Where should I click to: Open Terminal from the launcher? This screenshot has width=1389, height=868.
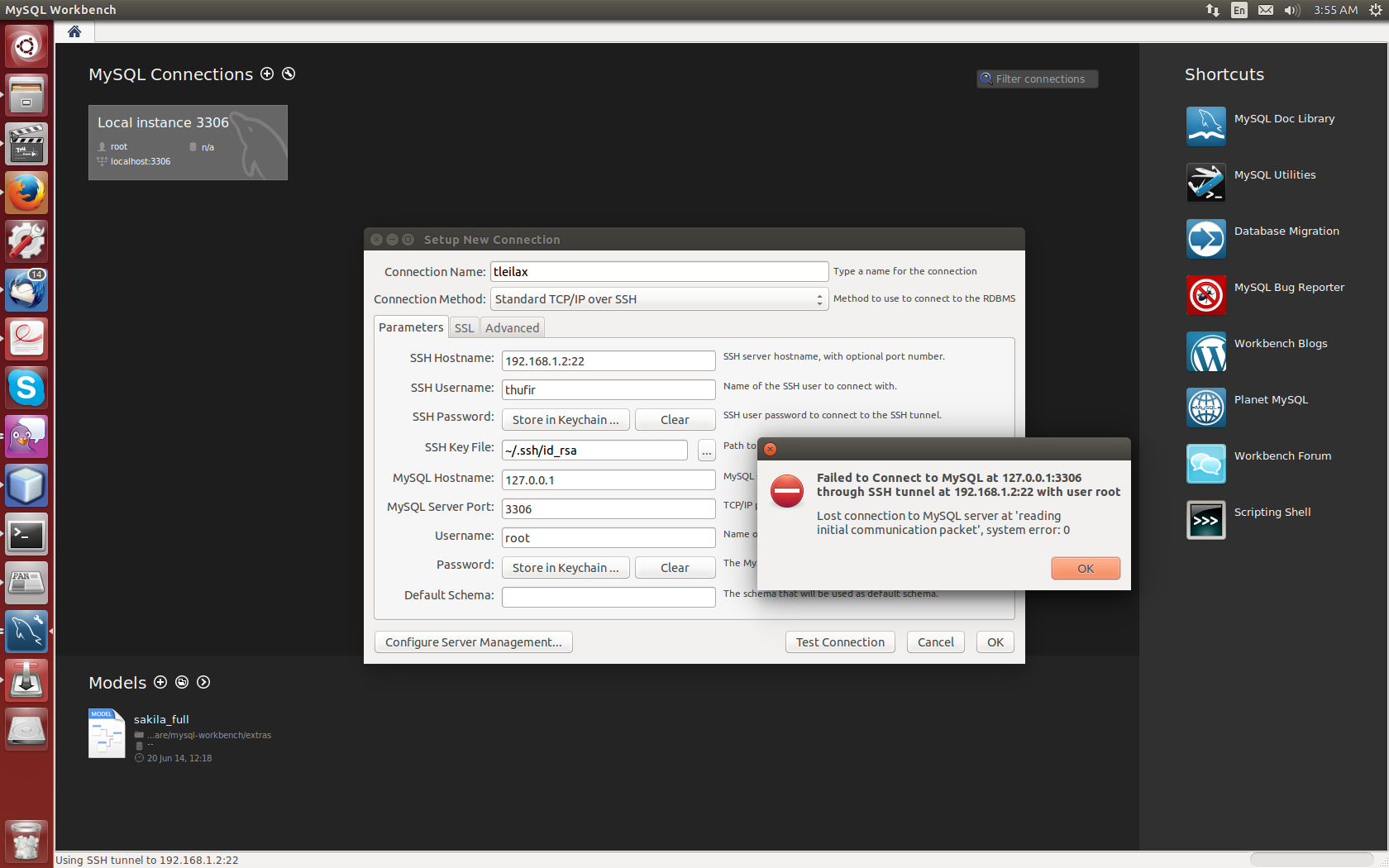(x=26, y=534)
